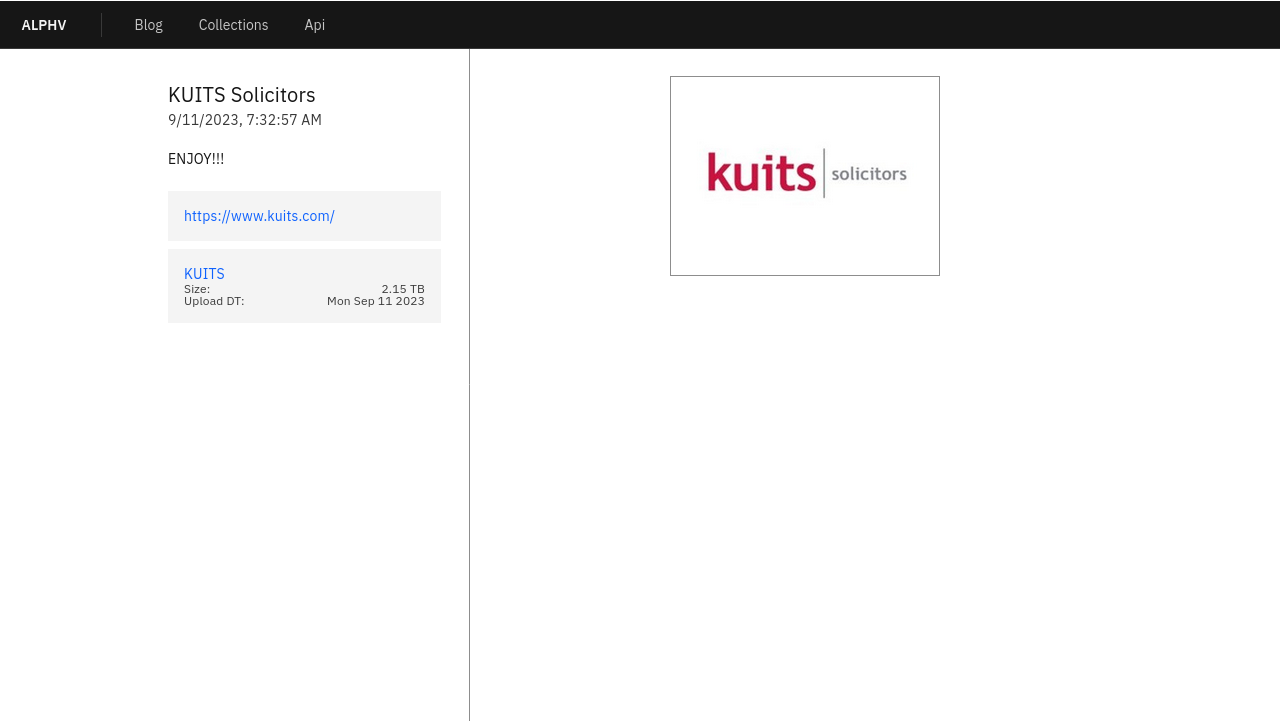Screen dimensions: 1280x721
Task: Select the timestamp 9/11/2023, 7:32:57 AM
Action: (x=245, y=120)
